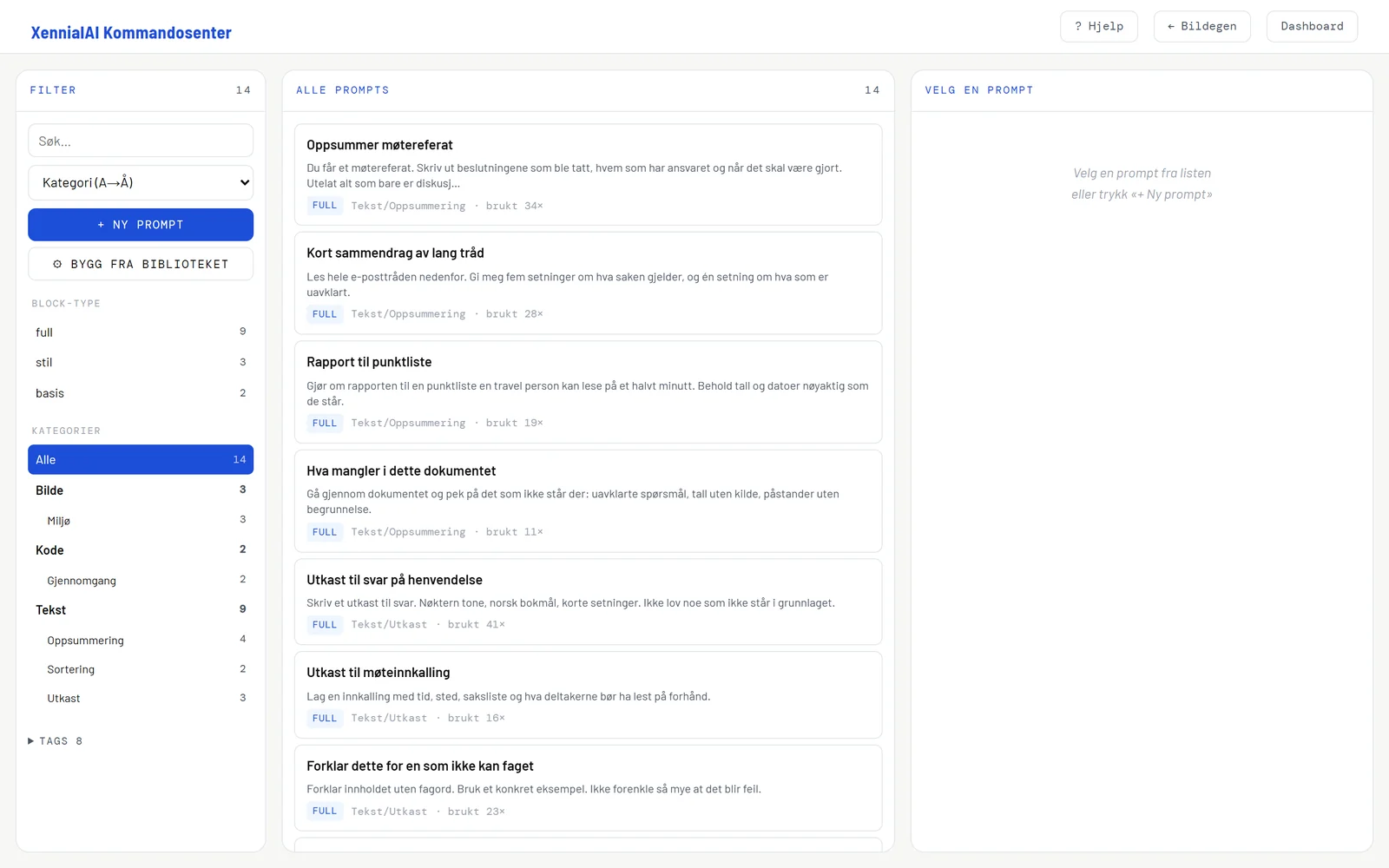
Task: Click 'brukt 34×' usage text
Action: (514, 206)
